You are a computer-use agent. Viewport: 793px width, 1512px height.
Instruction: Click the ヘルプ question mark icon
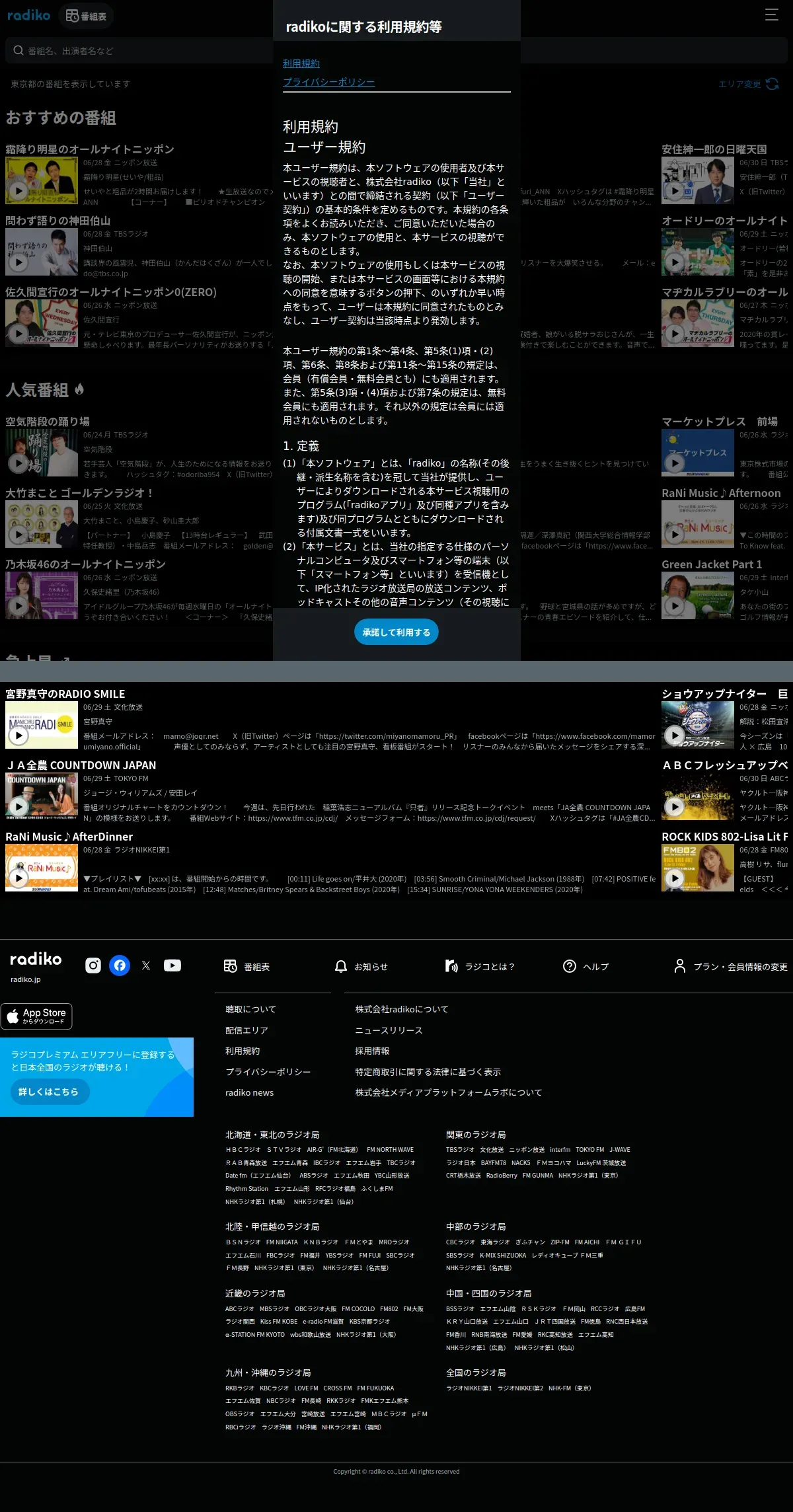point(569,966)
